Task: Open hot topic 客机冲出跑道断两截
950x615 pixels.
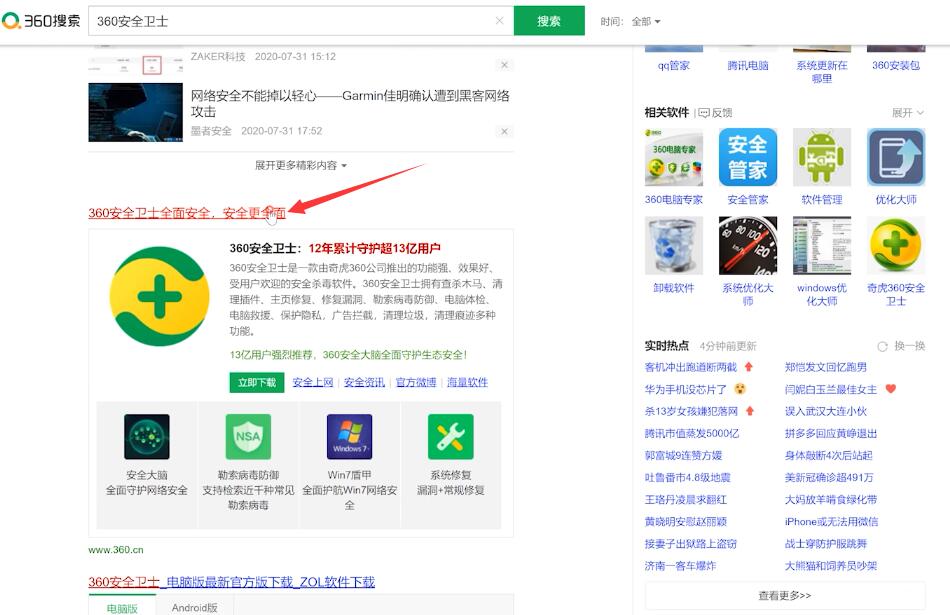Action: (691, 367)
